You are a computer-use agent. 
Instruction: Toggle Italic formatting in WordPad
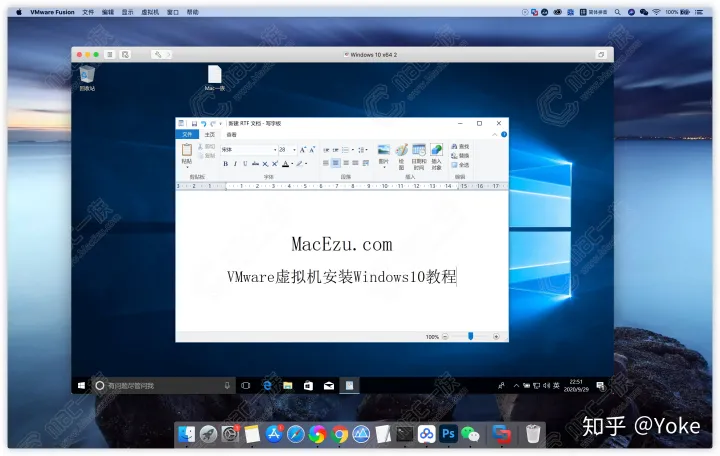coord(236,163)
